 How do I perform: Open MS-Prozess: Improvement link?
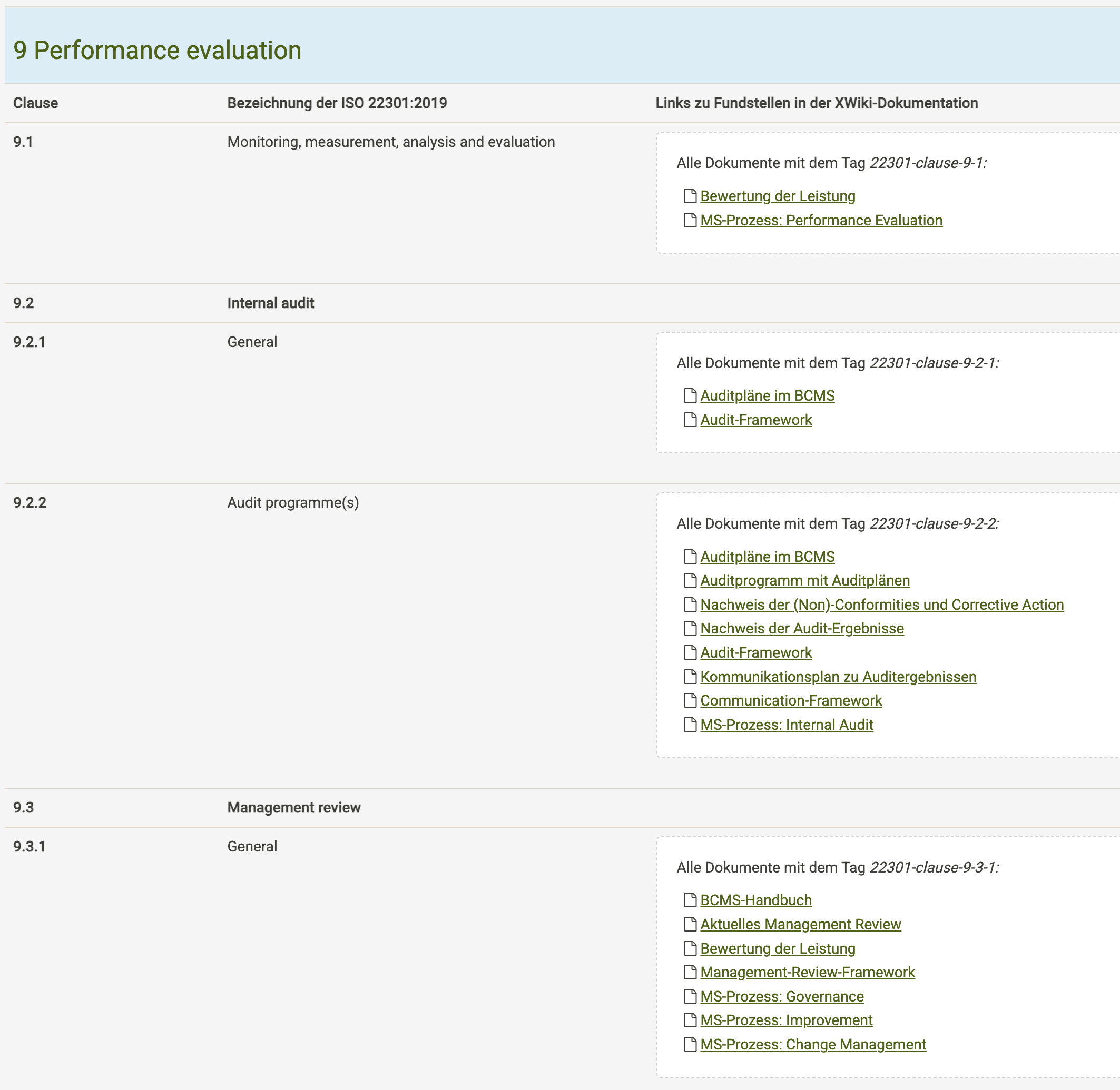pos(786,1020)
